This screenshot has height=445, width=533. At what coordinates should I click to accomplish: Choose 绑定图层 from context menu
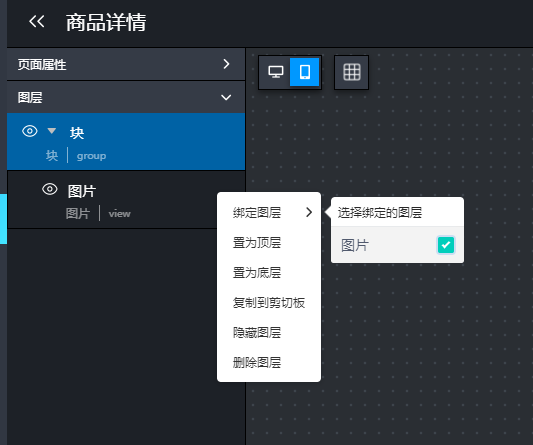tap(269, 212)
